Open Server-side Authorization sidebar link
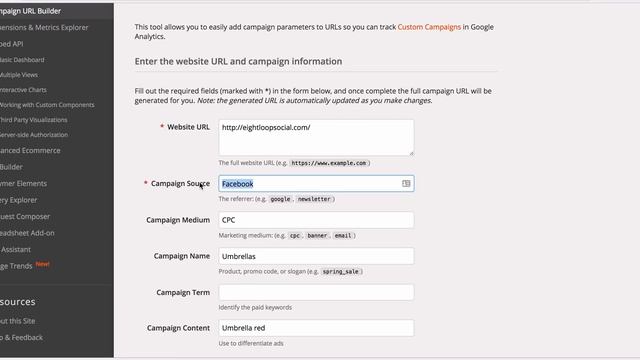This screenshot has width=640, height=360. tap(34, 135)
